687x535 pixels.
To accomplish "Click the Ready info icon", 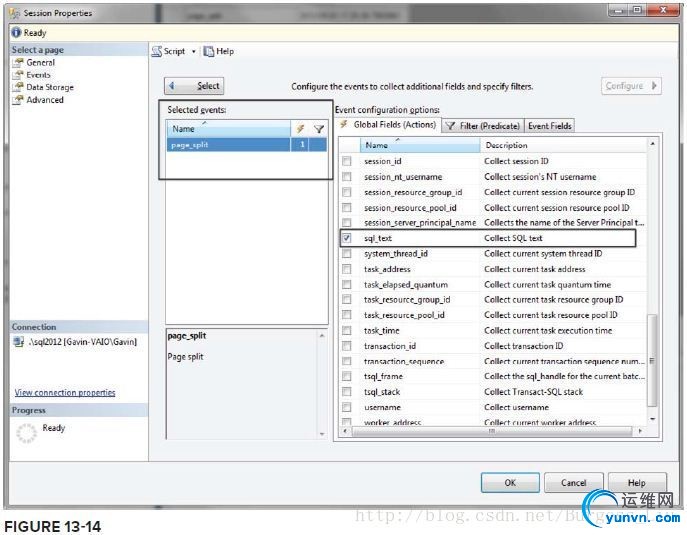I will point(16,32).
